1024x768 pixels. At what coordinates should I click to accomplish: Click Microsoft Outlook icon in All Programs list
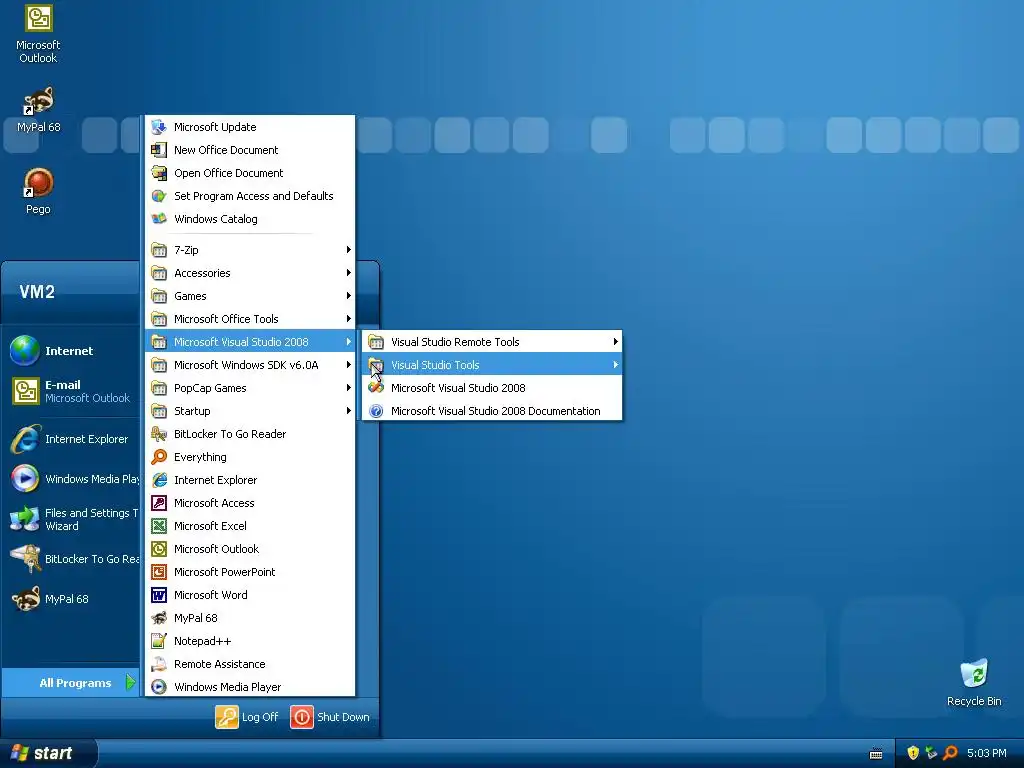coord(159,549)
